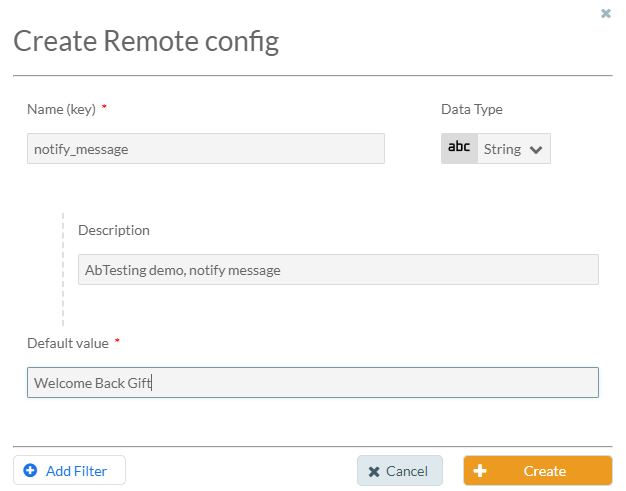Click the Data Type label
Viewport: 626px width, 491px height.
click(x=471, y=109)
